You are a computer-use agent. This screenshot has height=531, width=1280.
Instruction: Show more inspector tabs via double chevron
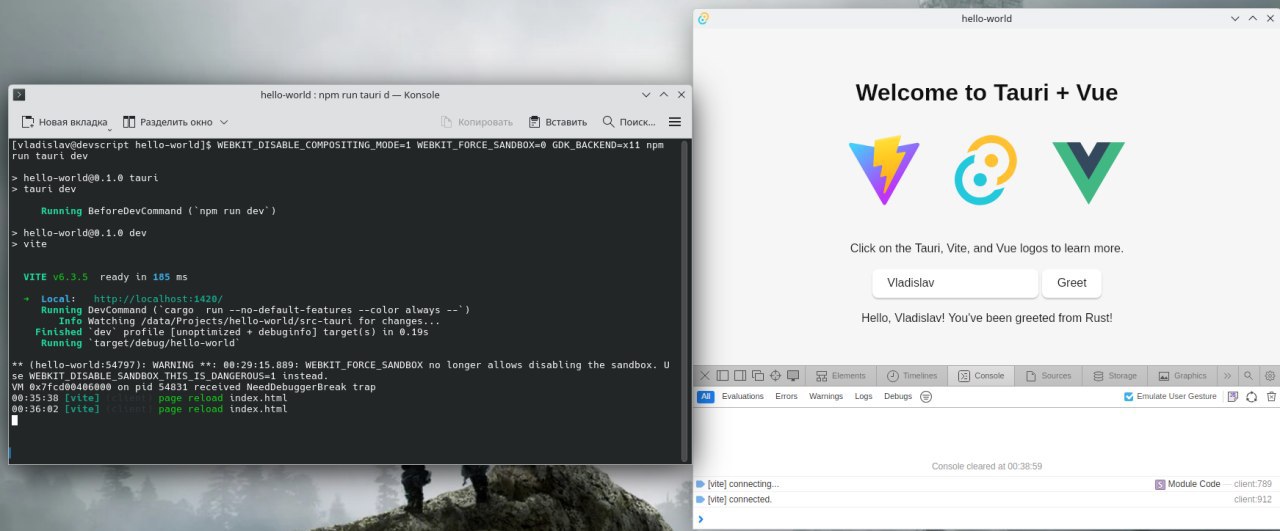click(x=1227, y=376)
